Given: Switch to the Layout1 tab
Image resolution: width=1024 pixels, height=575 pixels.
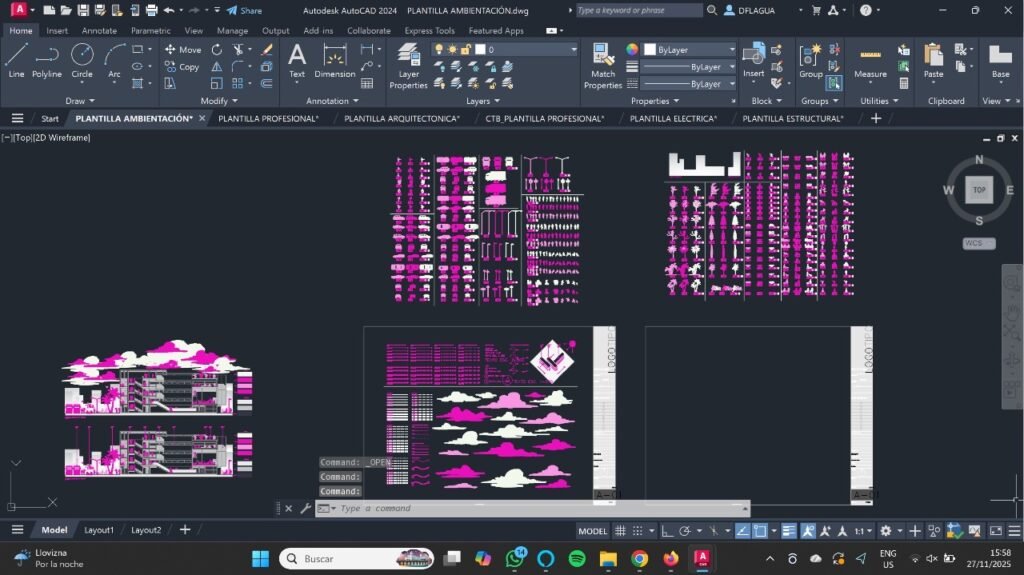Looking at the screenshot, I should 98,530.
